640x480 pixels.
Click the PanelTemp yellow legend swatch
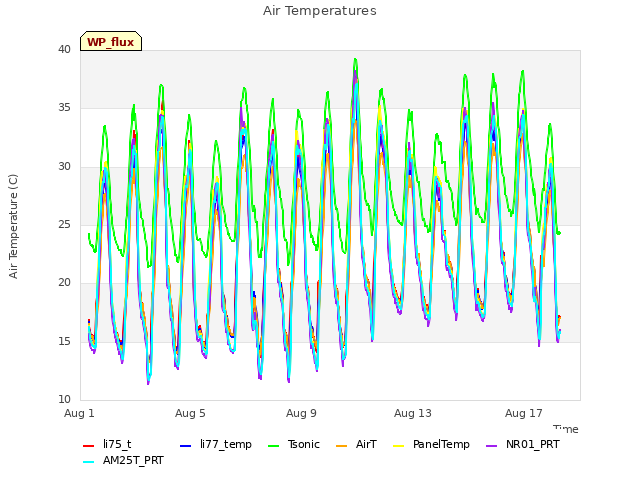click(x=398, y=446)
